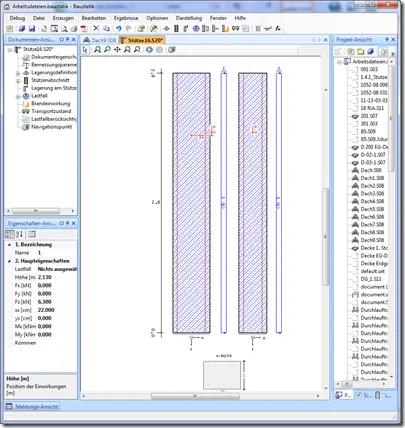The width and height of the screenshot is (405, 428).
Task: Select DG_1.511 in the project tree
Action: coord(371,279)
